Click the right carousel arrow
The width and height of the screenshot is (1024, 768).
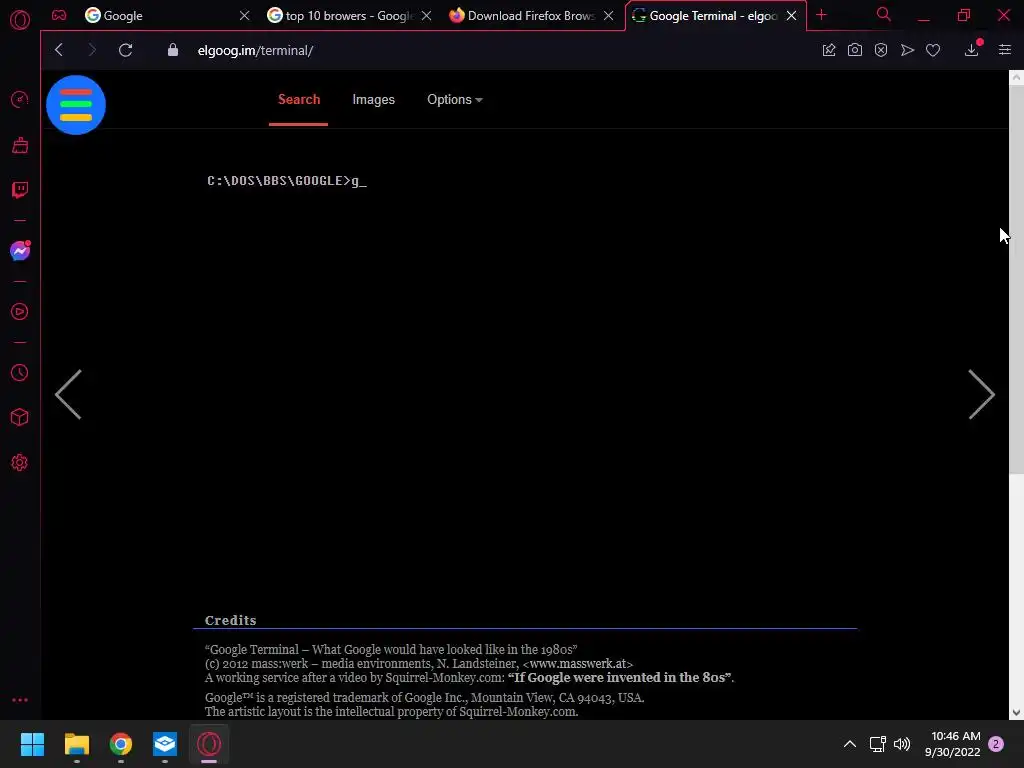click(x=982, y=394)
